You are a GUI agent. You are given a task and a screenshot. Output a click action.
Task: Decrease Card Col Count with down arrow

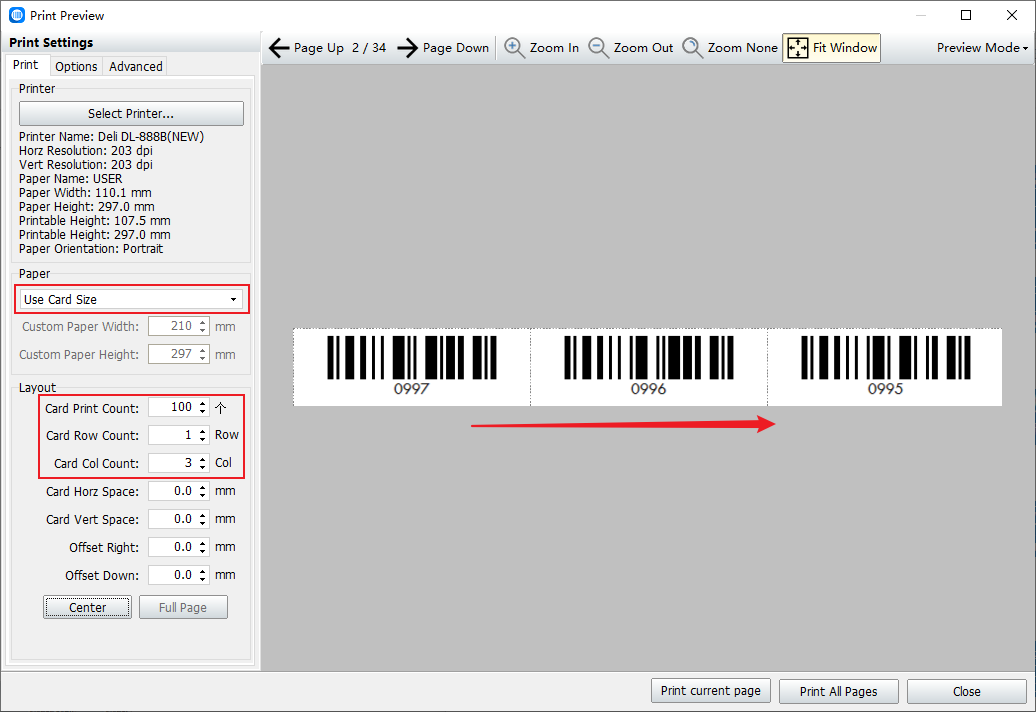point(203,468)
